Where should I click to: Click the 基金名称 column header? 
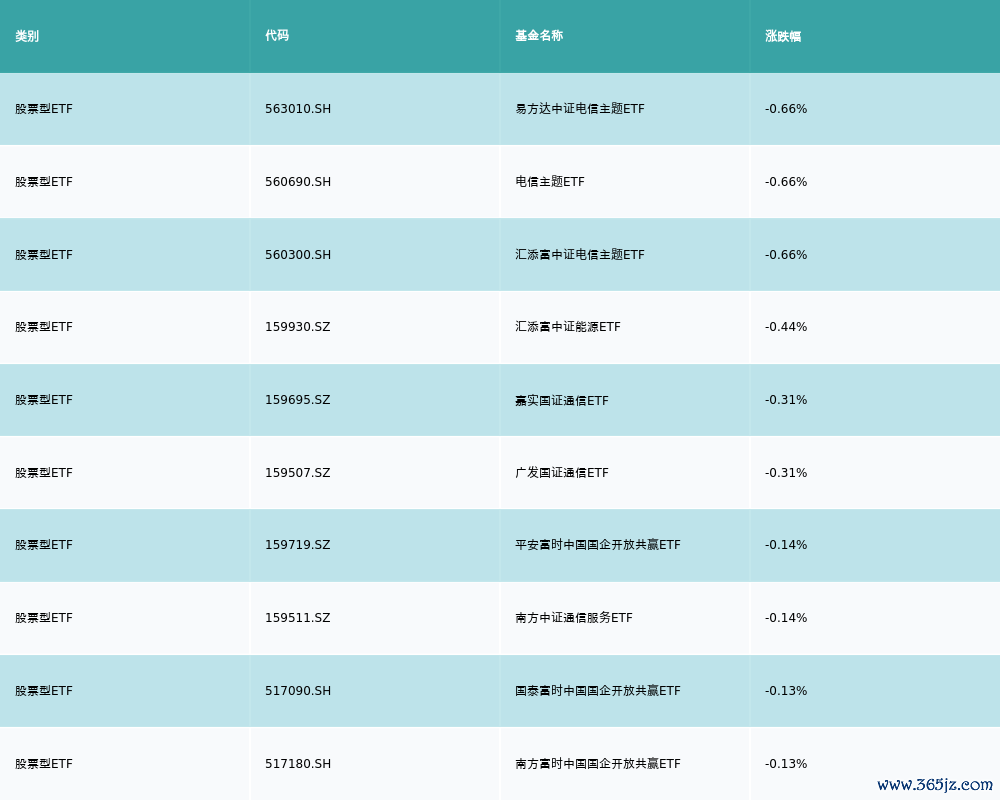click(539, 36)
